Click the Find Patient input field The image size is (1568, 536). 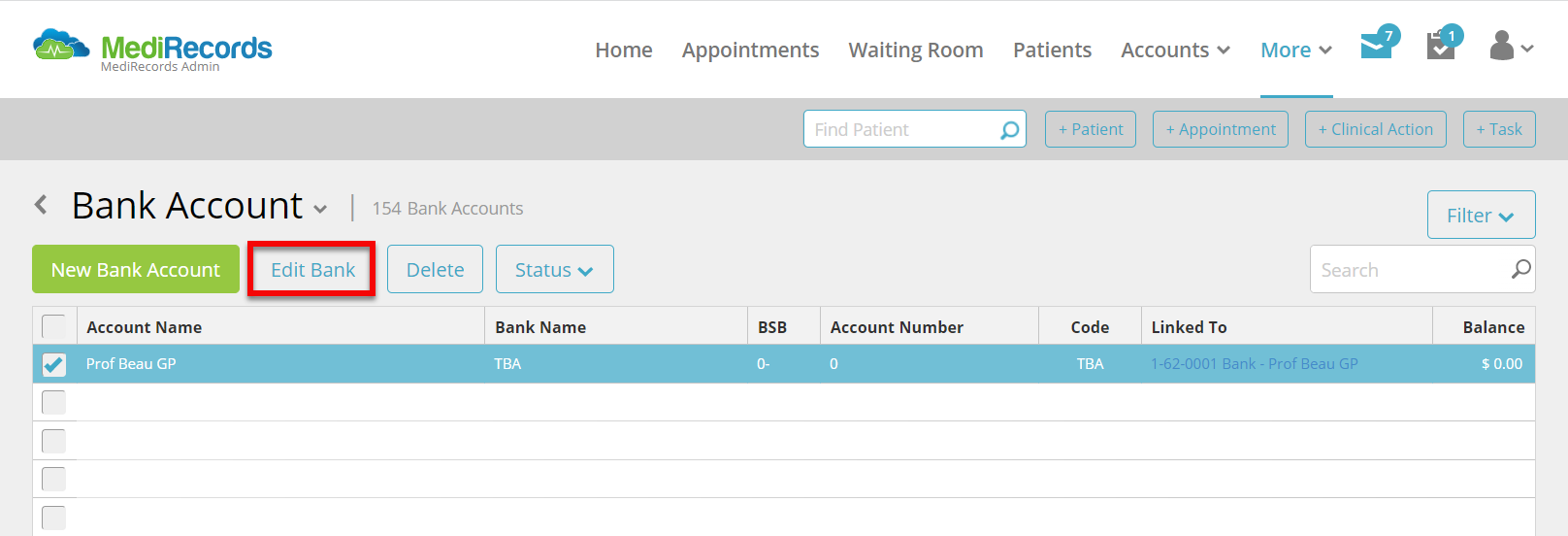902,129
